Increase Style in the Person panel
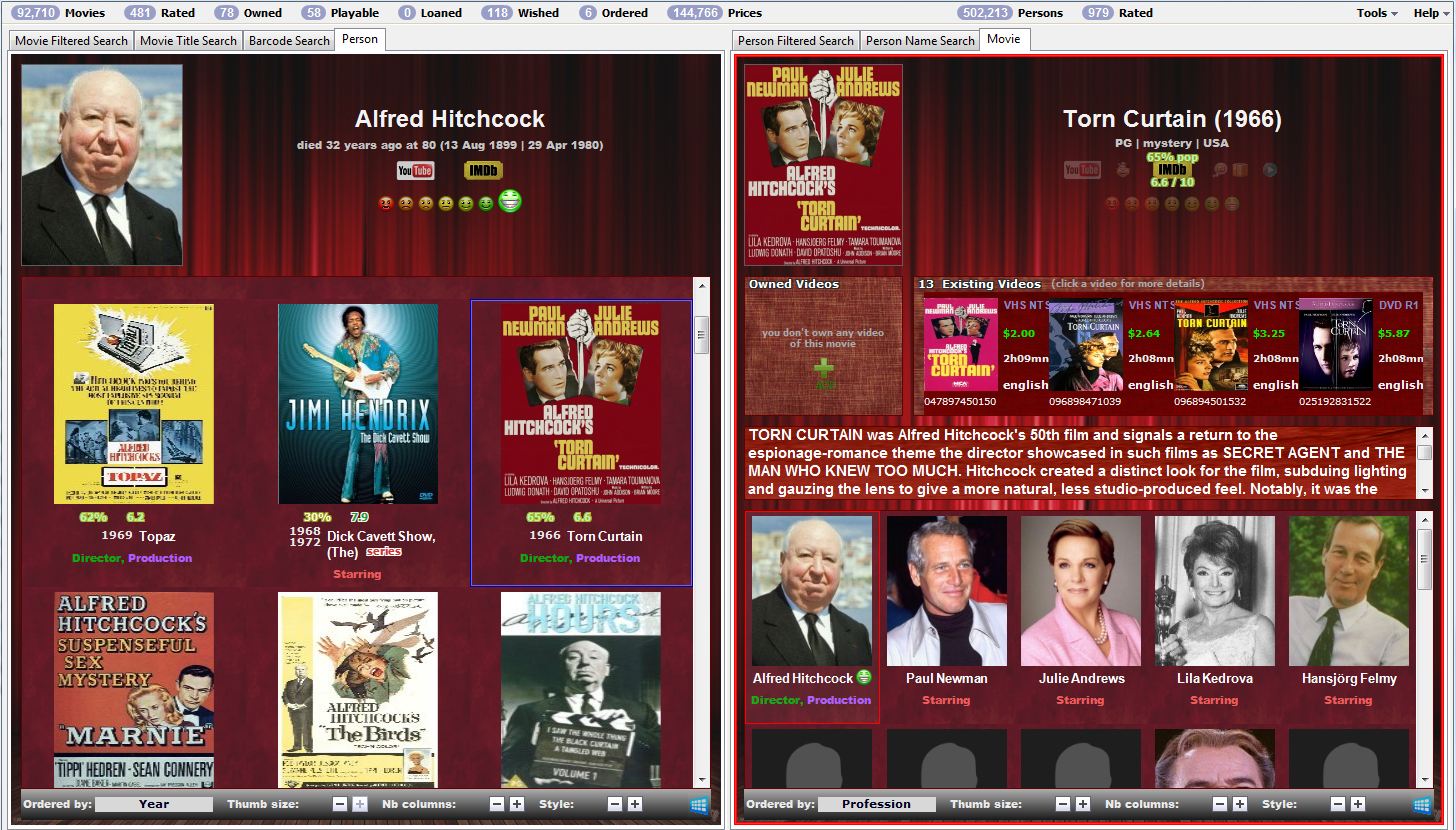The image size is (1456, 830). (634, 804)
